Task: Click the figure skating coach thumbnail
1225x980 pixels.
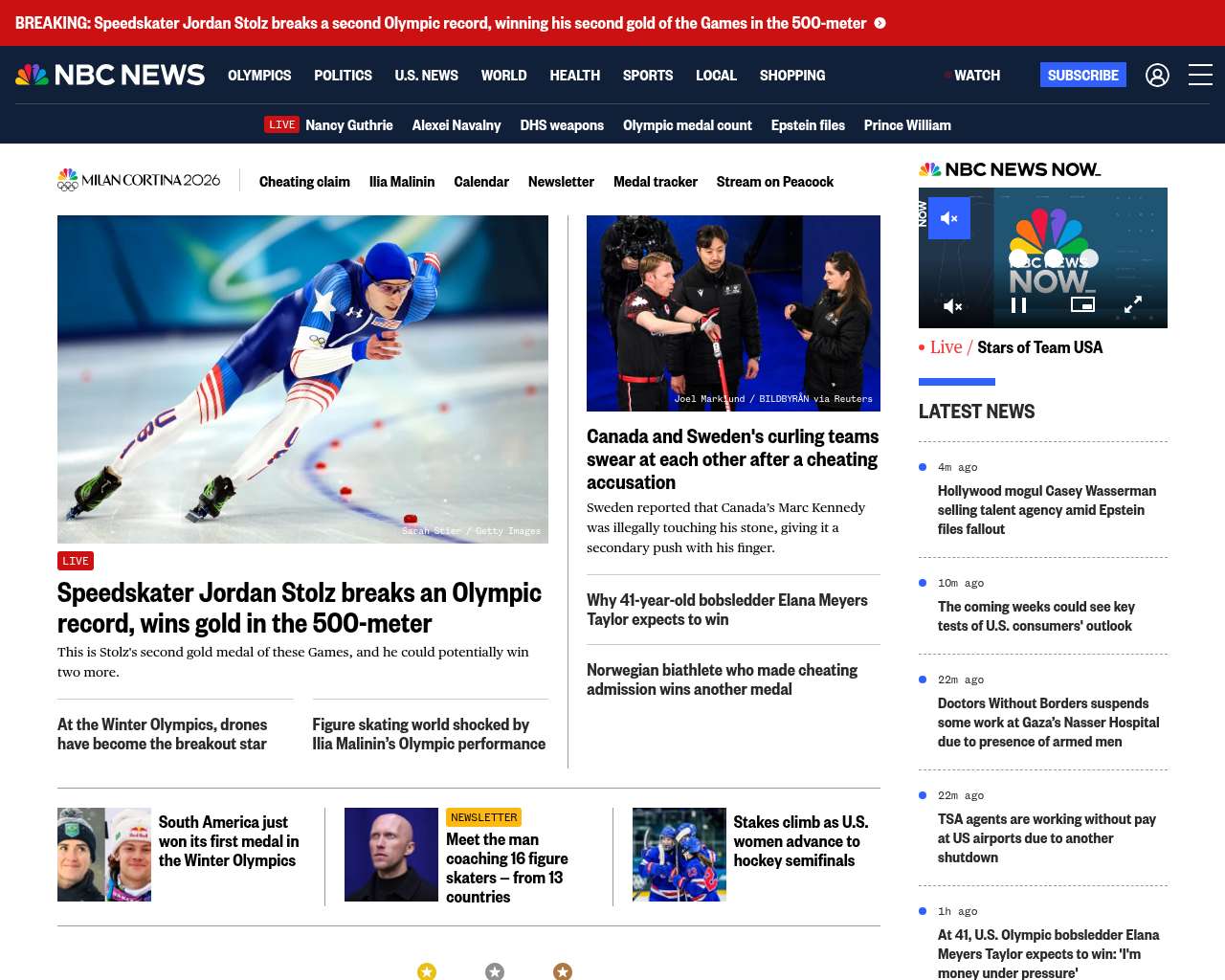Action: tap(391, 855)
